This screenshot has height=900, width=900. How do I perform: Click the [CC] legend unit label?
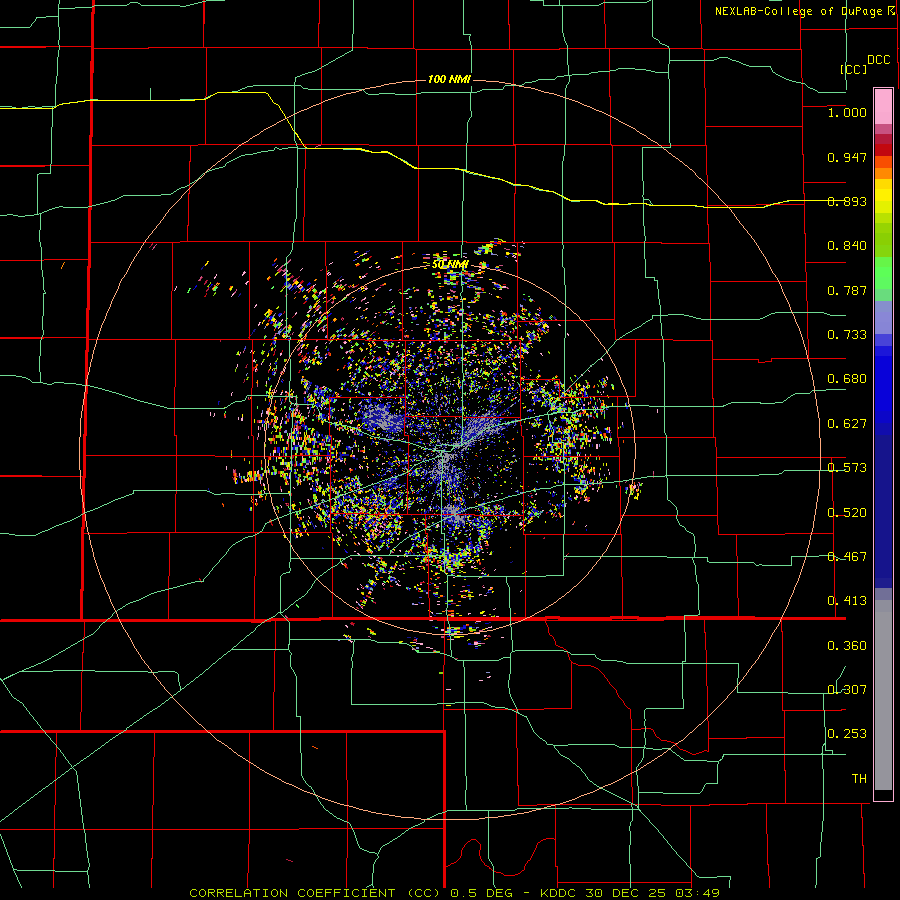click(853, 69)
